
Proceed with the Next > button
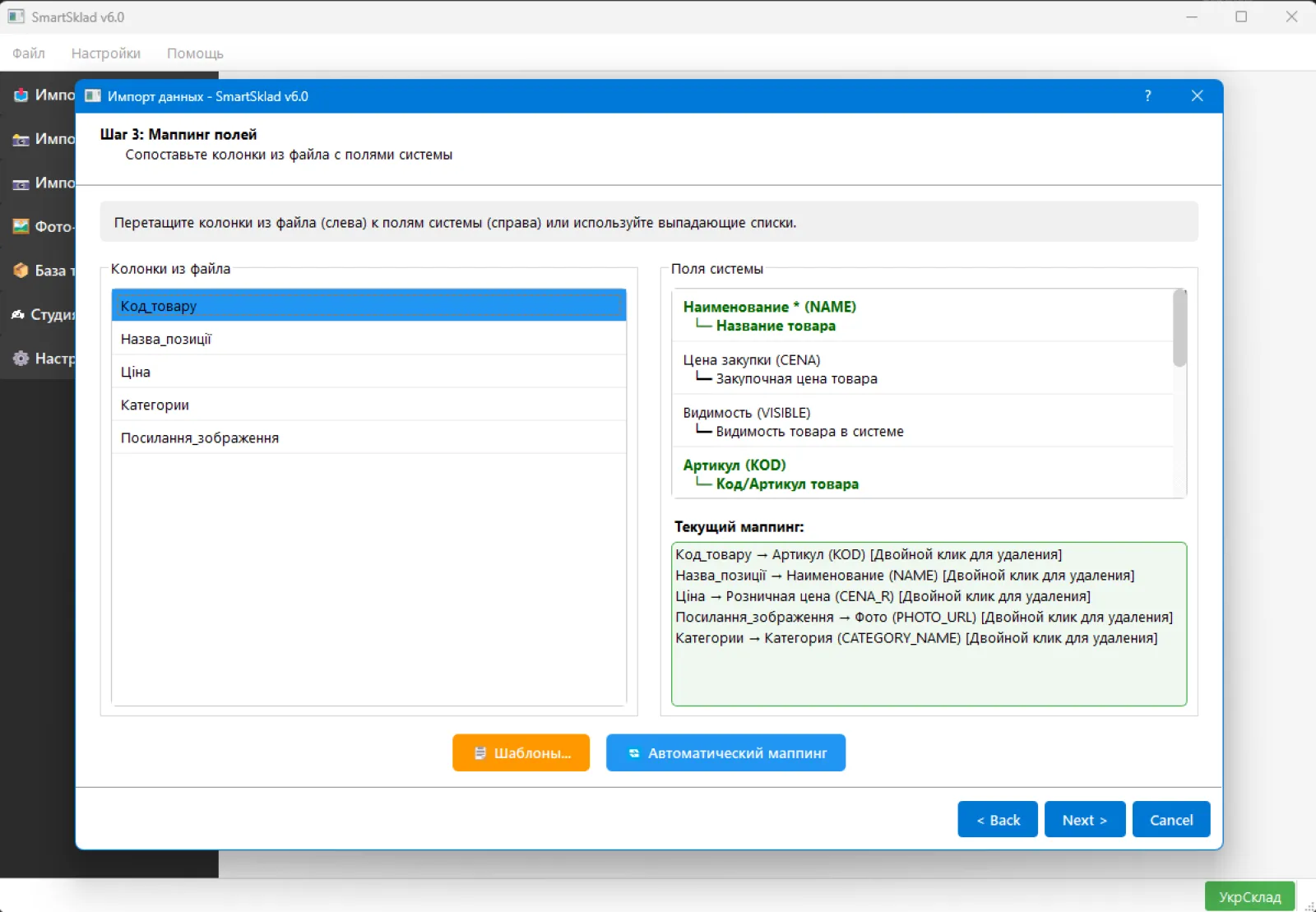click(x=1085, y=819)
